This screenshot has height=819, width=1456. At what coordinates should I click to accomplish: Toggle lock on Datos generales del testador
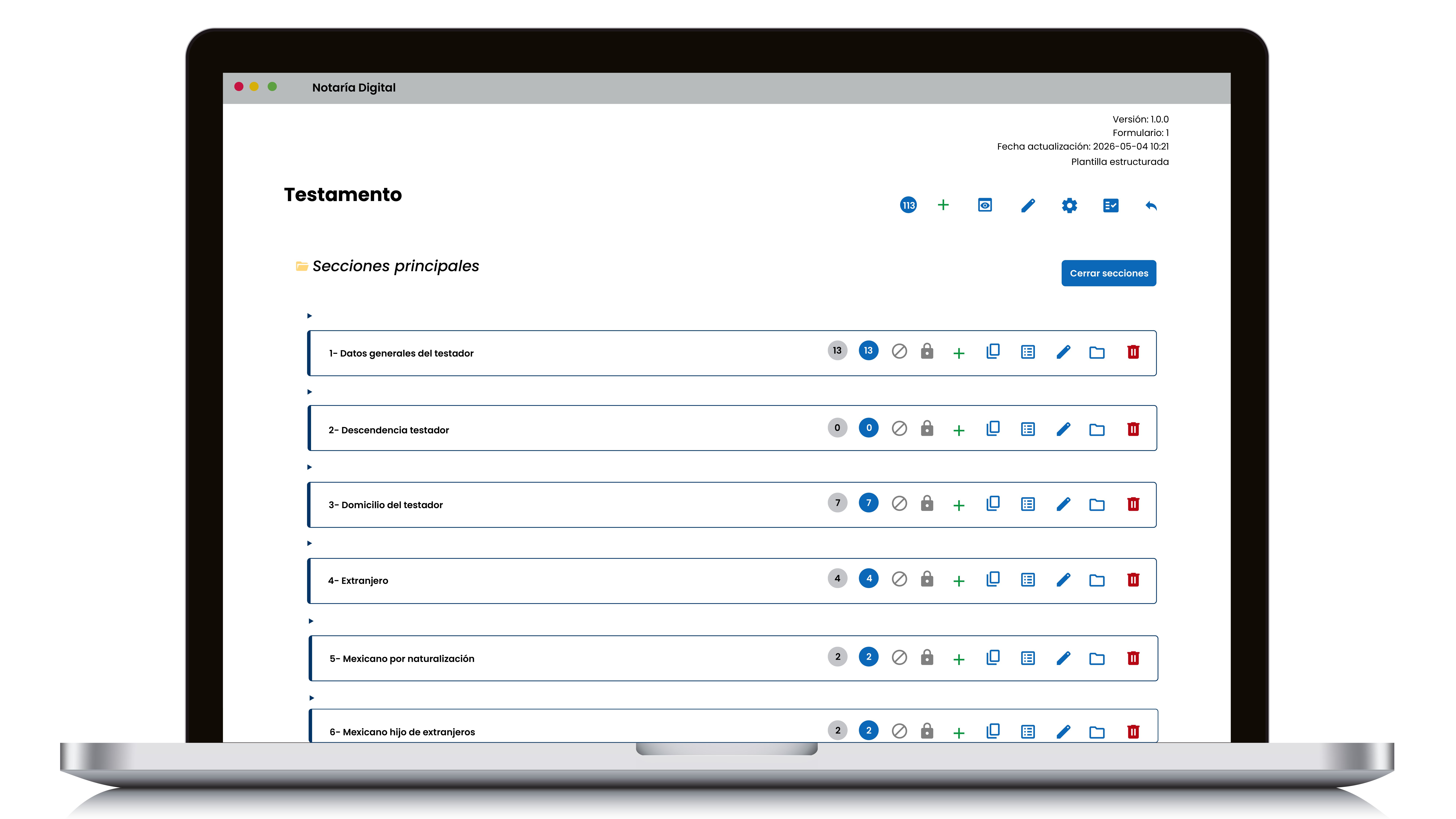pos(927,351)
